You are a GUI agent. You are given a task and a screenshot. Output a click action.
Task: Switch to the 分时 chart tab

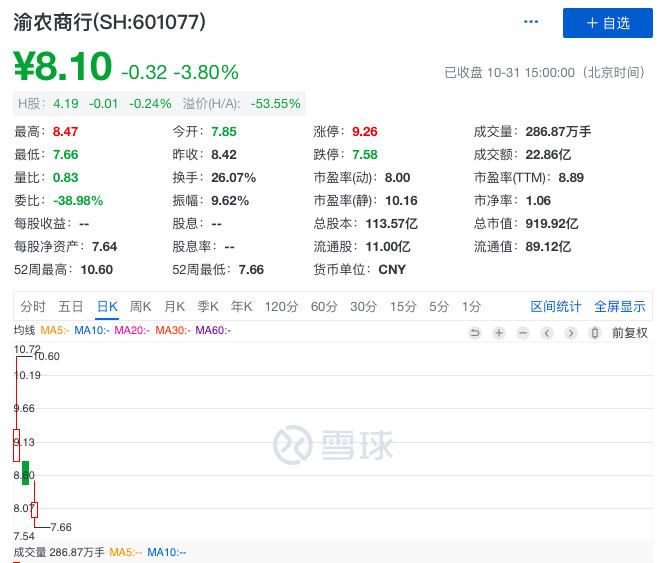33,307
